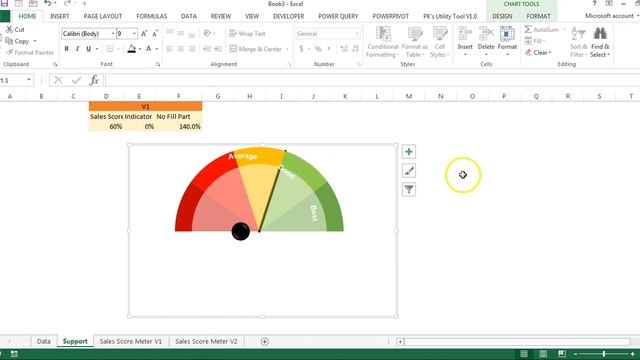Click the Undo arrow
Image resolution: width=640 pixels, height=360 pixels.
48,4
